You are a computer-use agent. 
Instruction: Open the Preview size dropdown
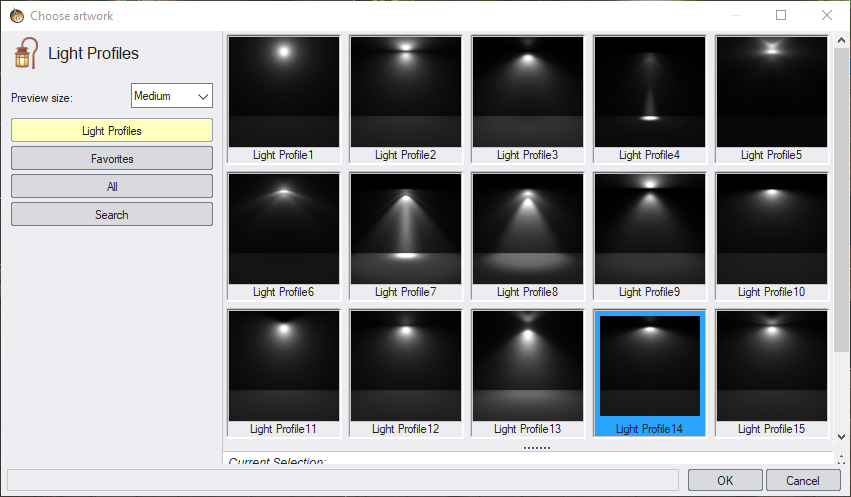[172, 96]
